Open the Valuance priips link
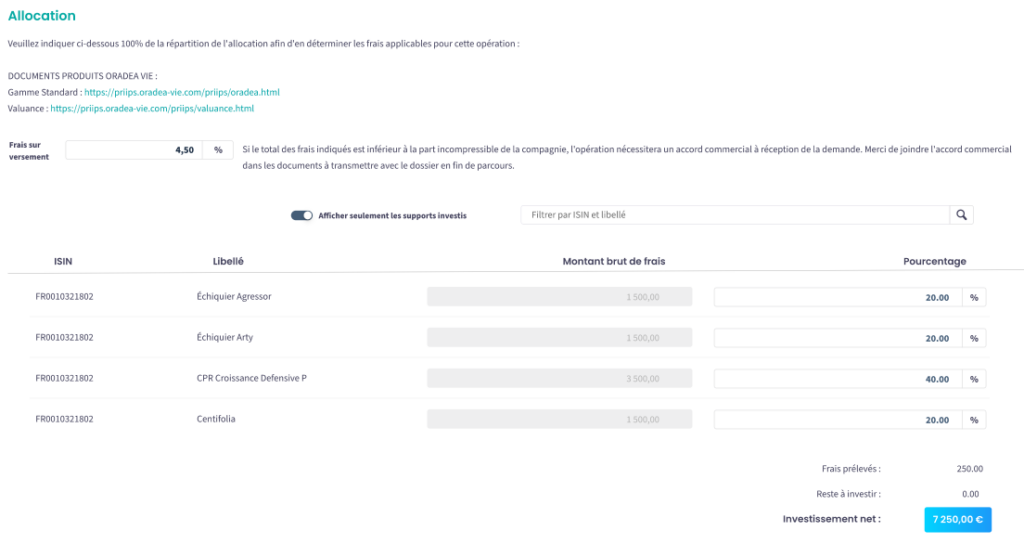Screen dimensions: 1024x544 (152, 108)
